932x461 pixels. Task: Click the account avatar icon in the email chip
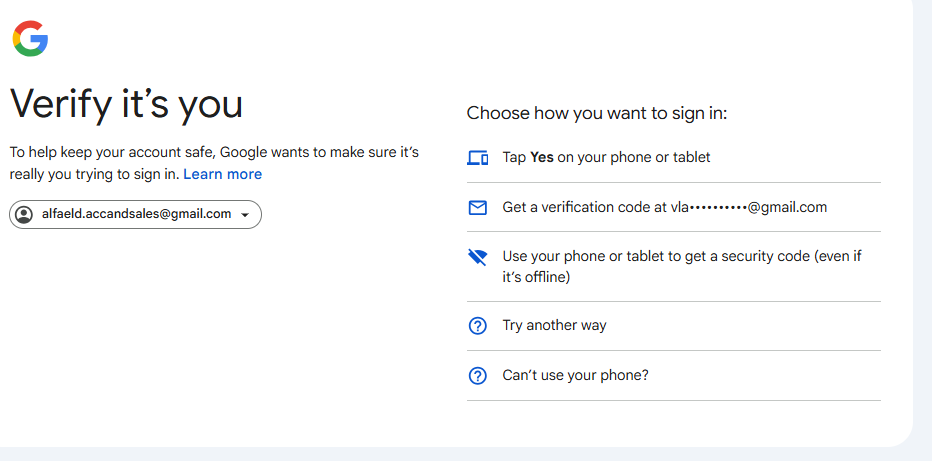(25, 214)
